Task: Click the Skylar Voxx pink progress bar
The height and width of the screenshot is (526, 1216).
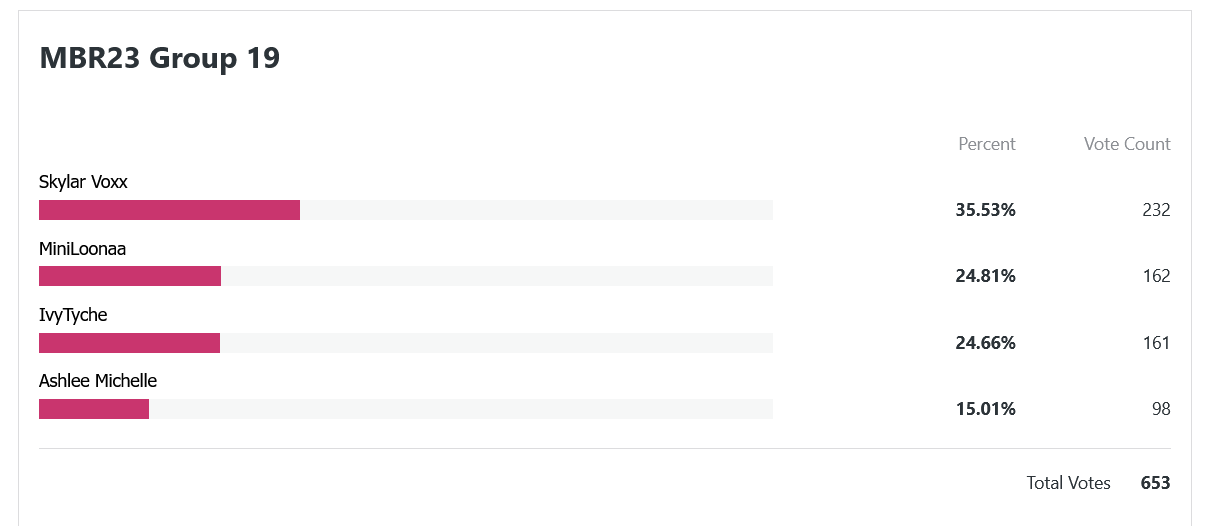Action: point(169,210)
